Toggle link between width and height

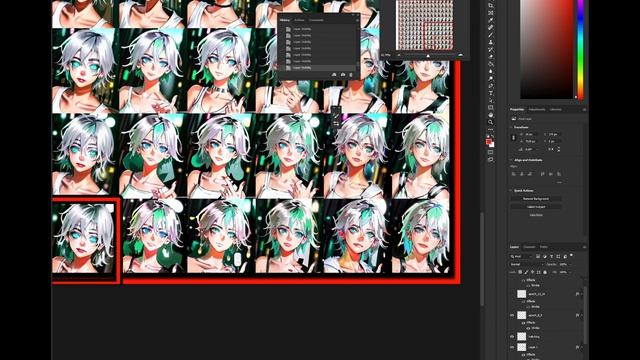click(513, 138)
